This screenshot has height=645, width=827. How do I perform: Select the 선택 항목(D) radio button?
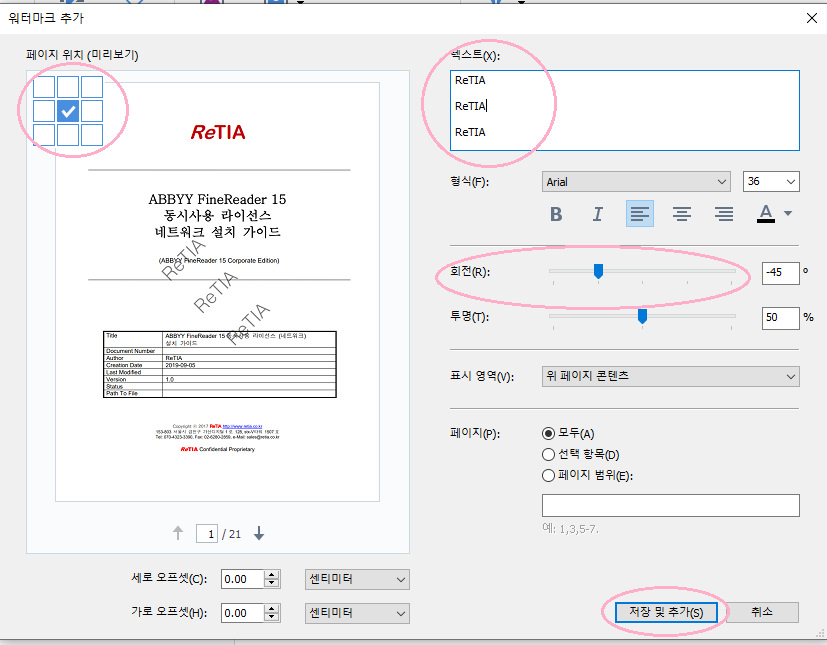pos(549,455)
